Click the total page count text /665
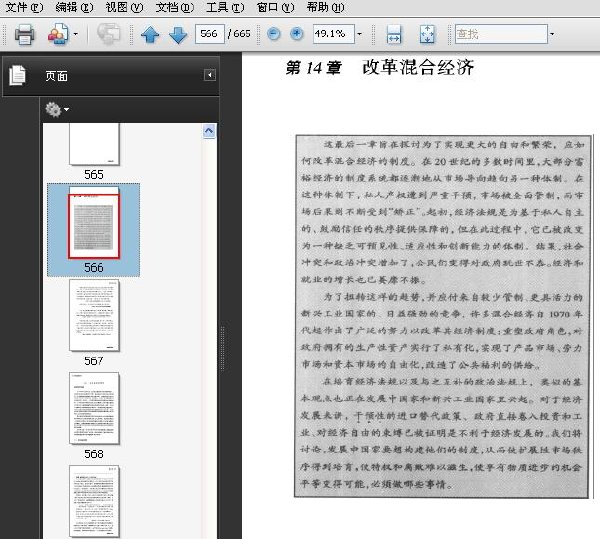The width and height of the screenshot is (600, 539). pos(239,34)
